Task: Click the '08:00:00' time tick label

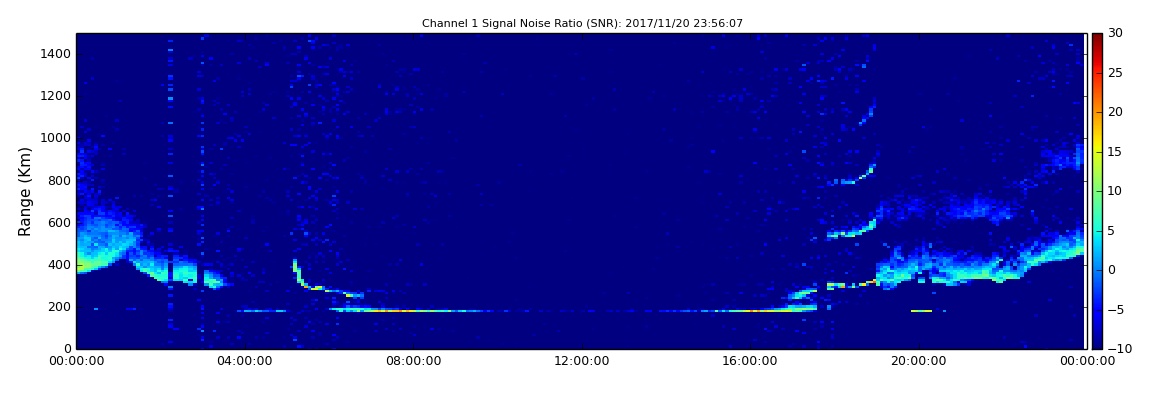Action: (x=412, y=361)
